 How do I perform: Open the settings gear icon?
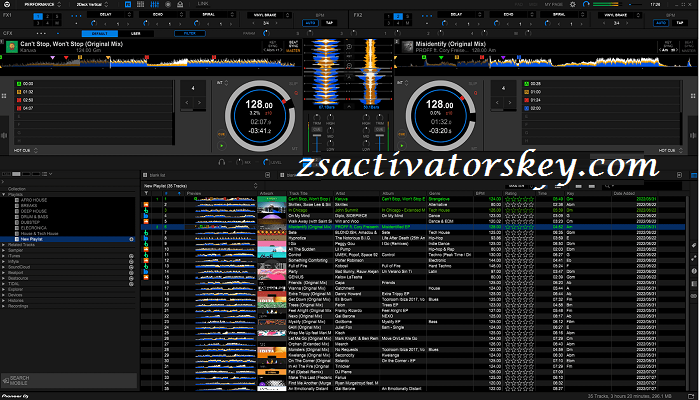click(x=573, y=4)
